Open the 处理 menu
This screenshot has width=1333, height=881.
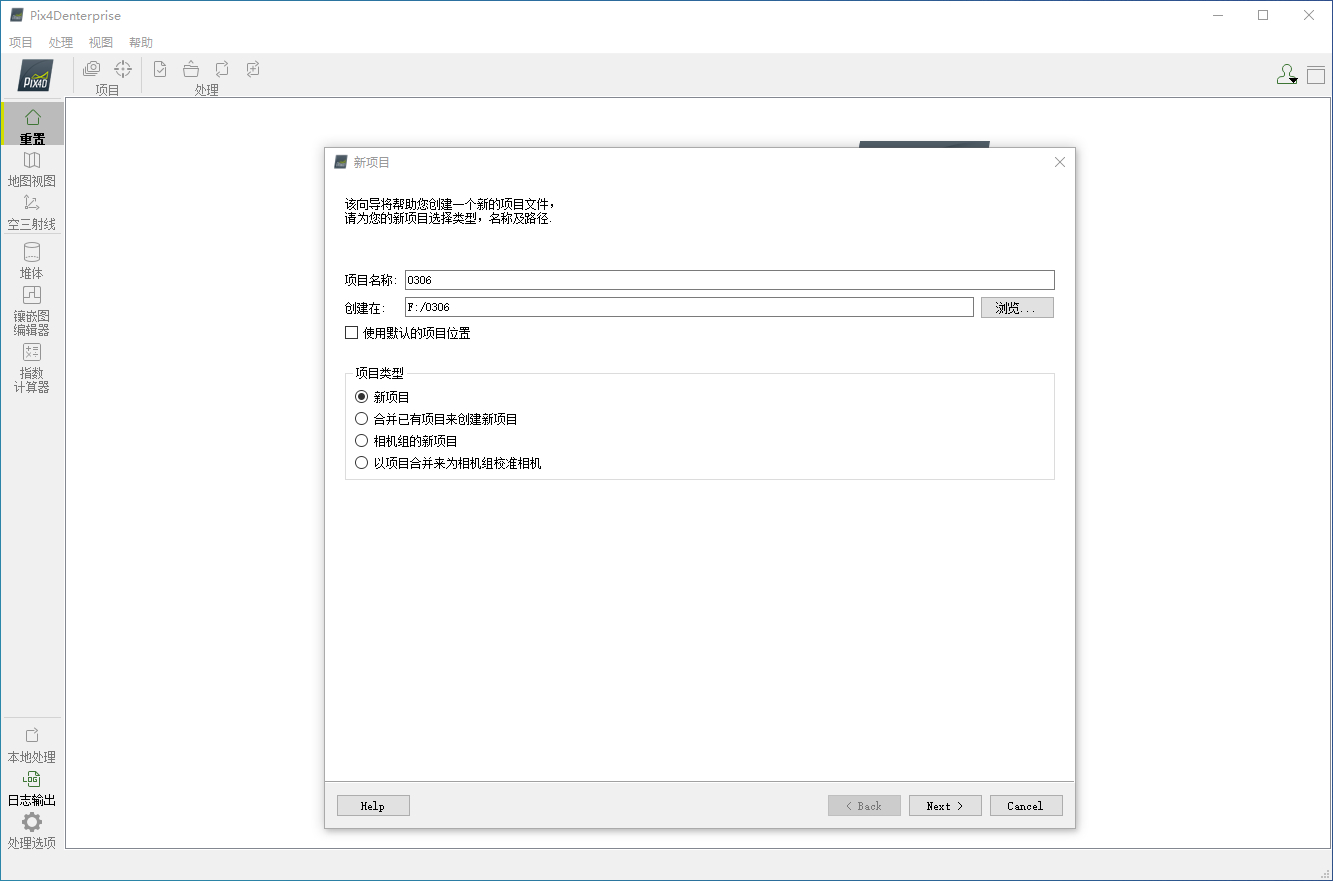61,43
